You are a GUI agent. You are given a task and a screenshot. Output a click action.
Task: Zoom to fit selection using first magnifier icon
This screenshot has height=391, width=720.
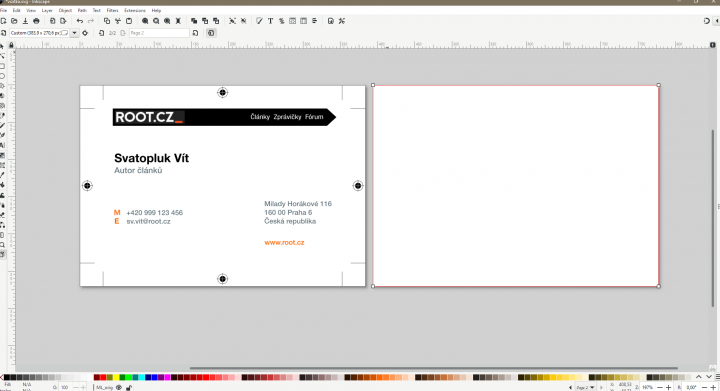145,21
